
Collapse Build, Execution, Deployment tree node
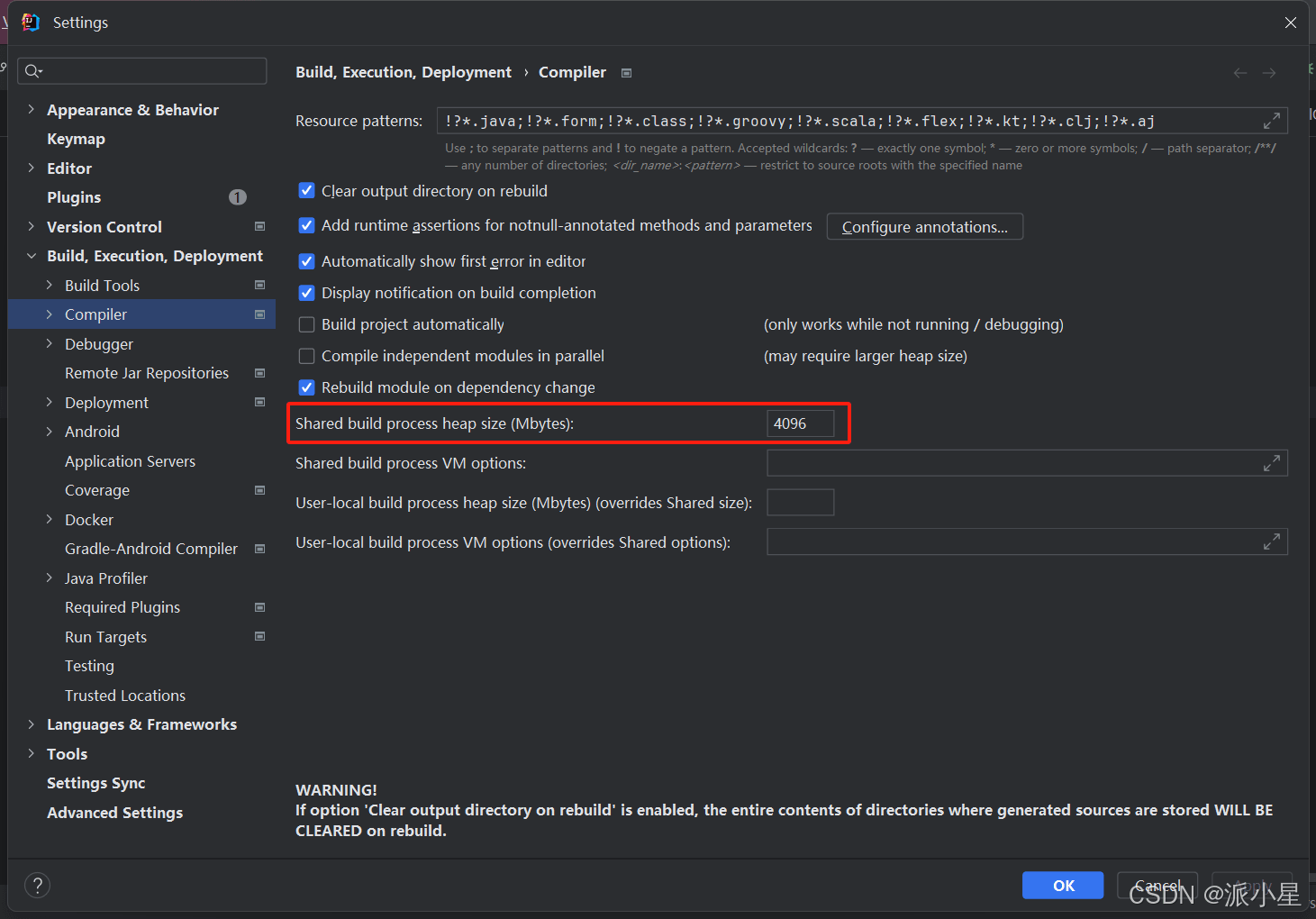tap(32, 256)
